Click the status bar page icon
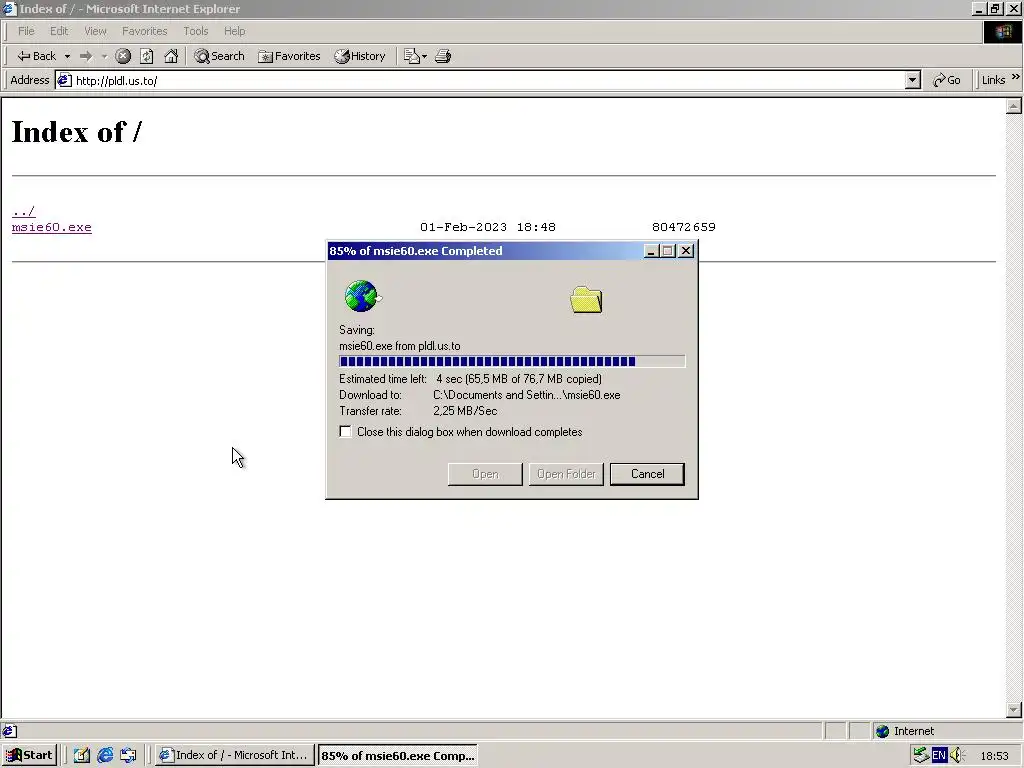Screen dimensions: 1024x768 (10, 731)
